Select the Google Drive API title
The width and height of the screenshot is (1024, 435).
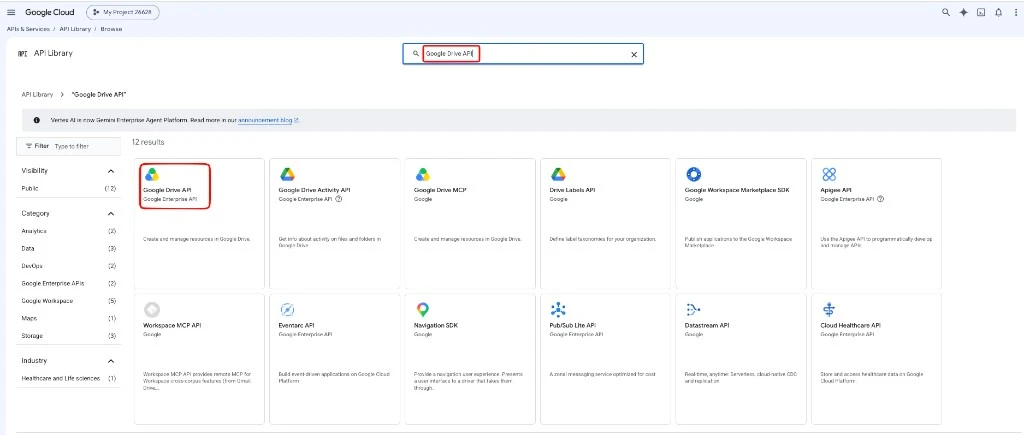coord(167,190)
